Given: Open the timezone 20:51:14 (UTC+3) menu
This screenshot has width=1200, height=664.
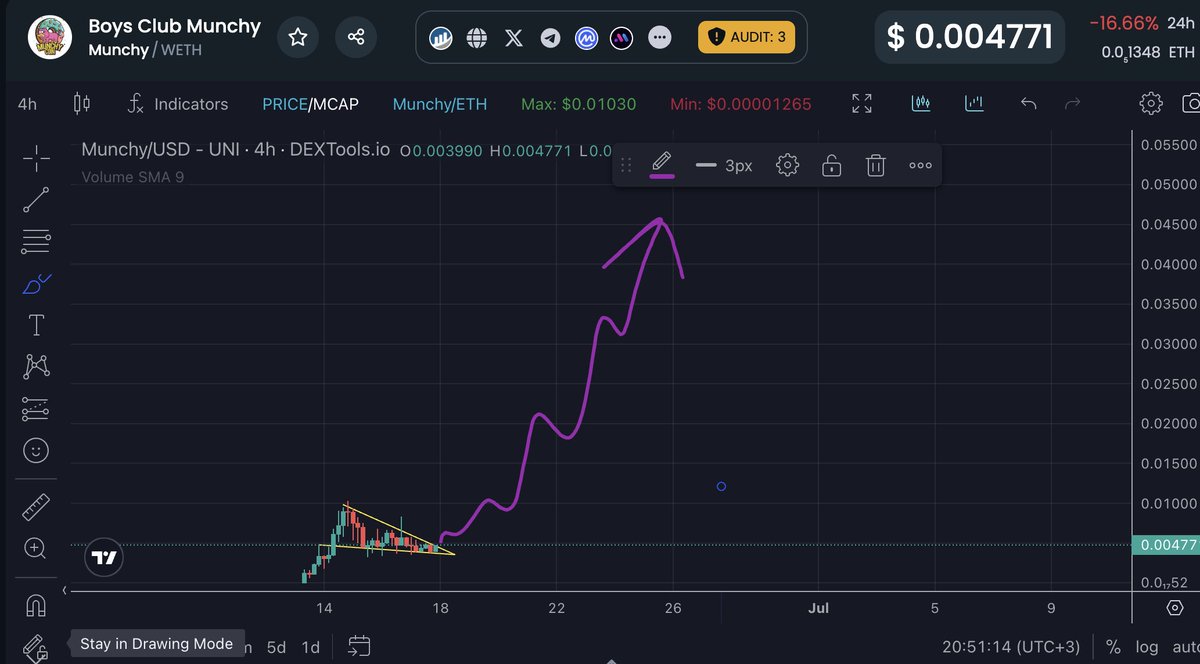Looking at the screenshot, I should pos(1012,647).
